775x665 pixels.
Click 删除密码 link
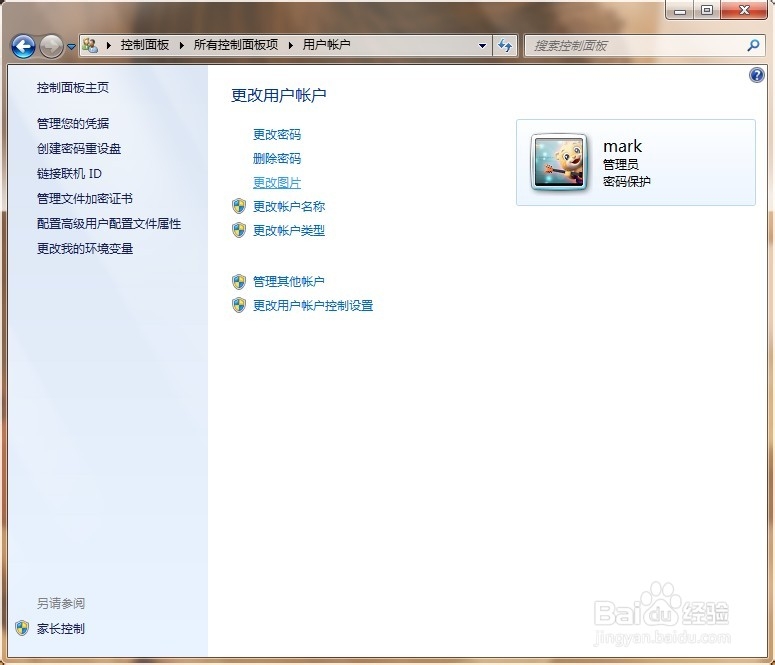click(x=277, y=158)
